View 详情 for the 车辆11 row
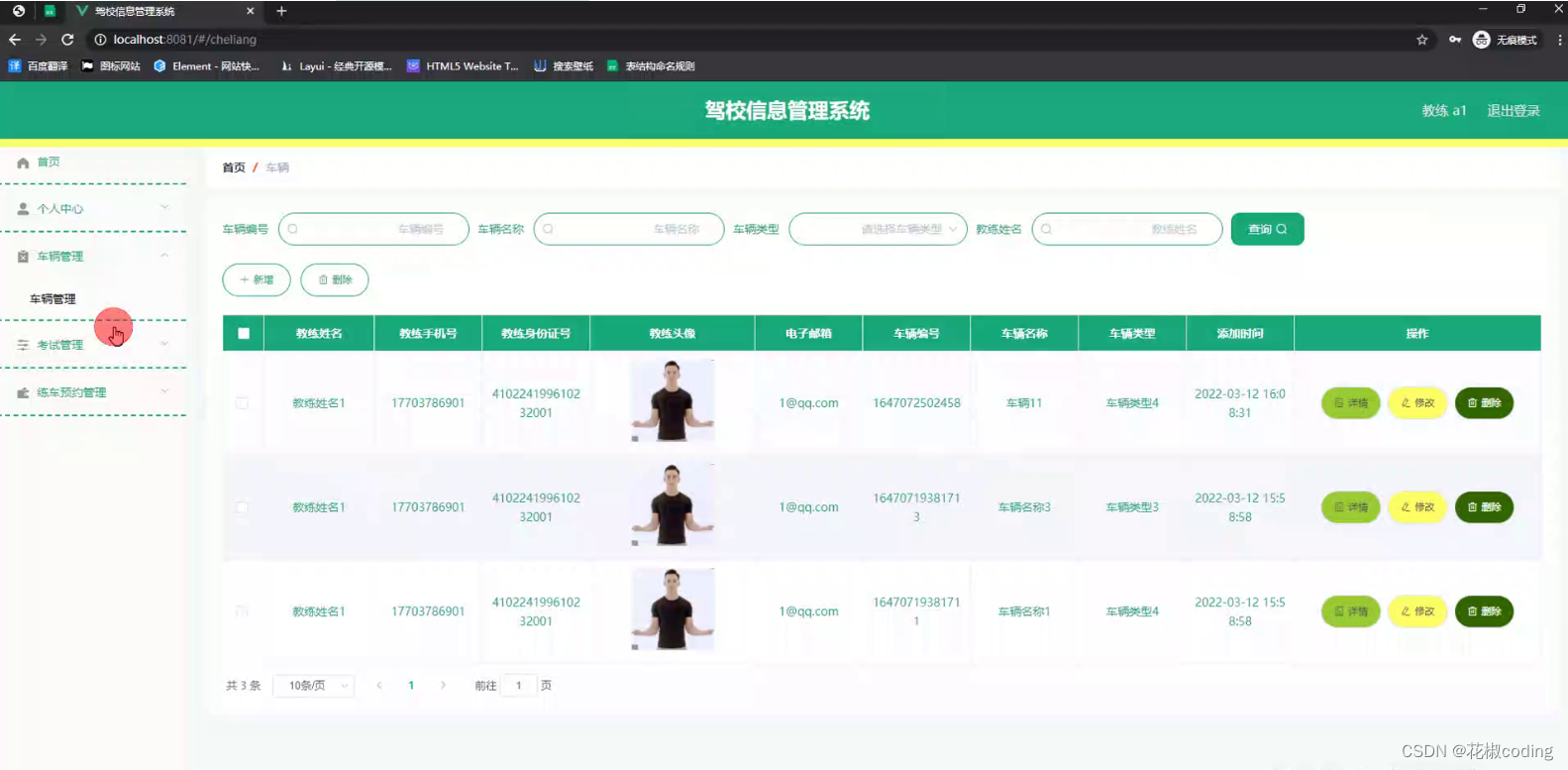 (1351, 403)
